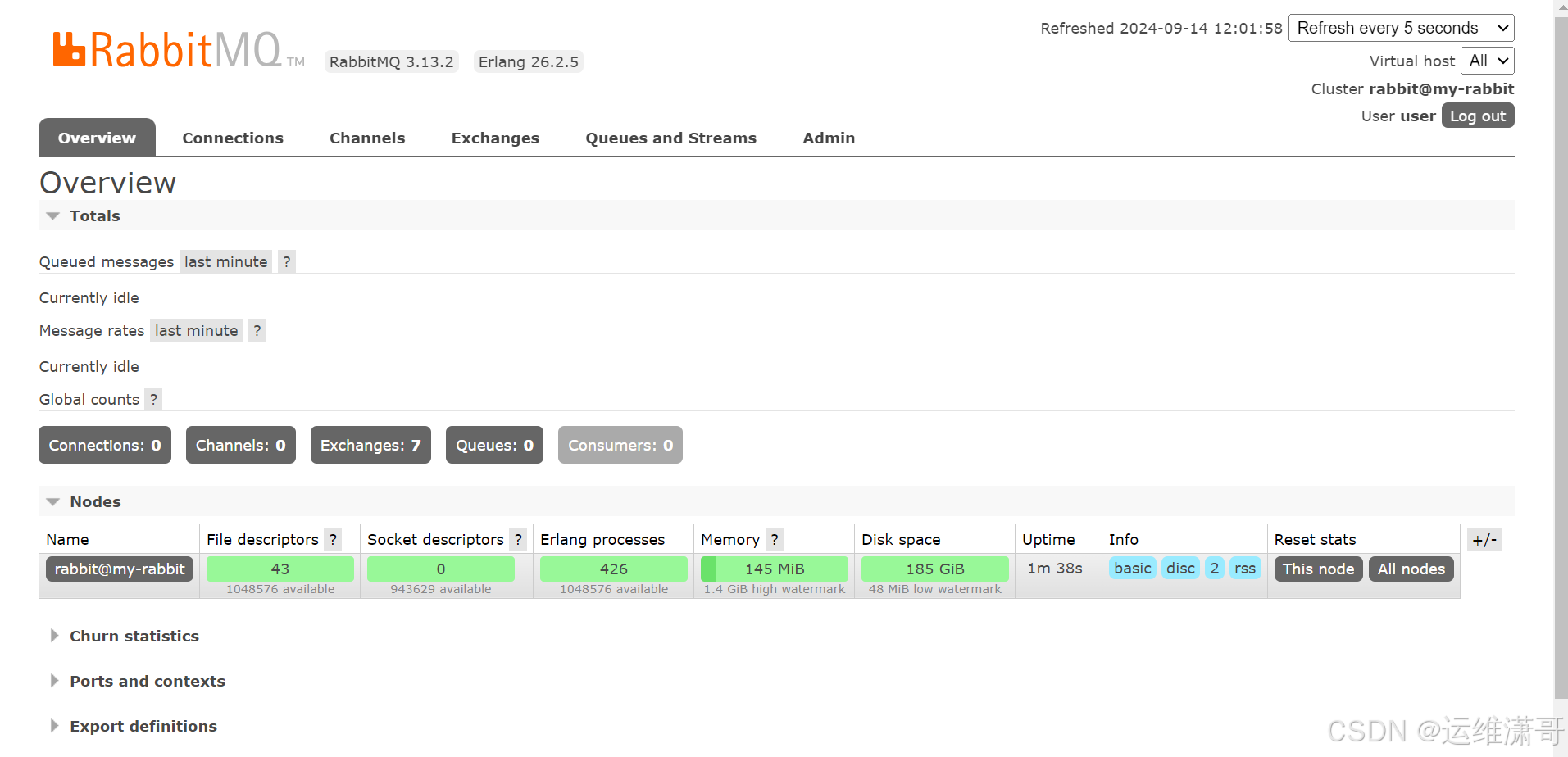Viewport: 1568px width, 757px height.
Task: Click the 2 info tag
Action: tap(1215, 568)
